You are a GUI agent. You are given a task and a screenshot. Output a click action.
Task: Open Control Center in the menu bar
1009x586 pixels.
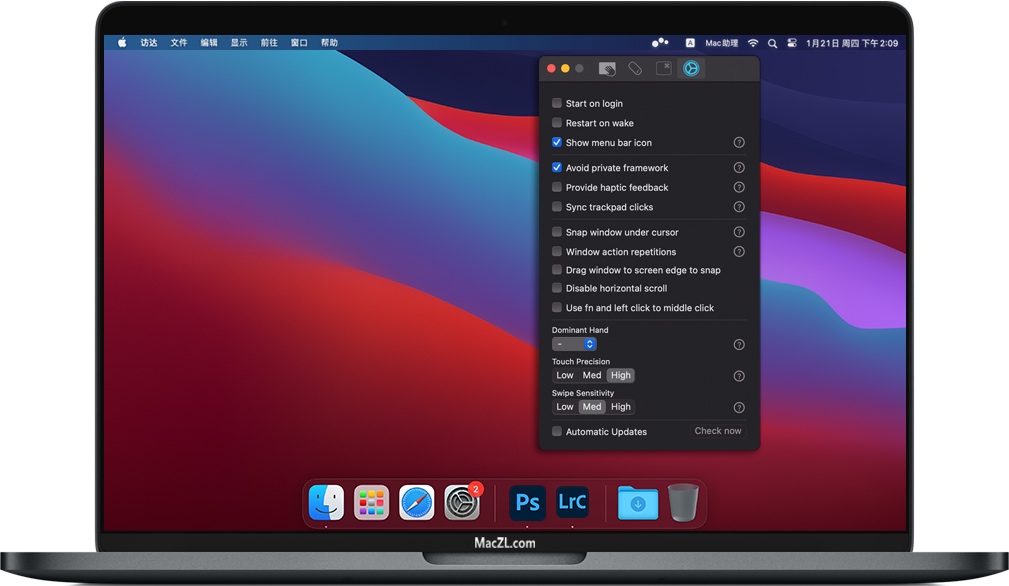792,43
